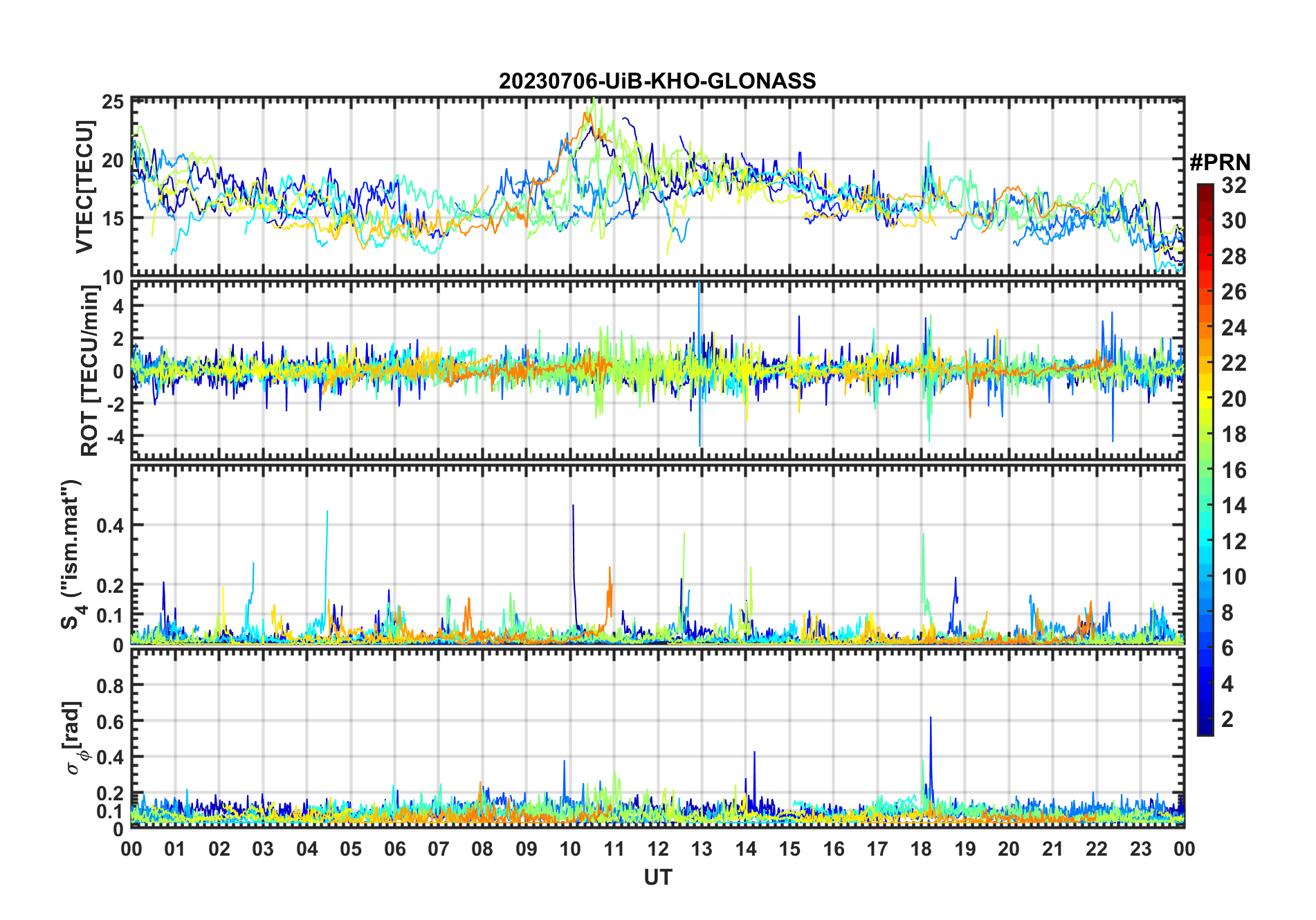
Task: Click x-axis tick label 18
Action: click(921, 849)
